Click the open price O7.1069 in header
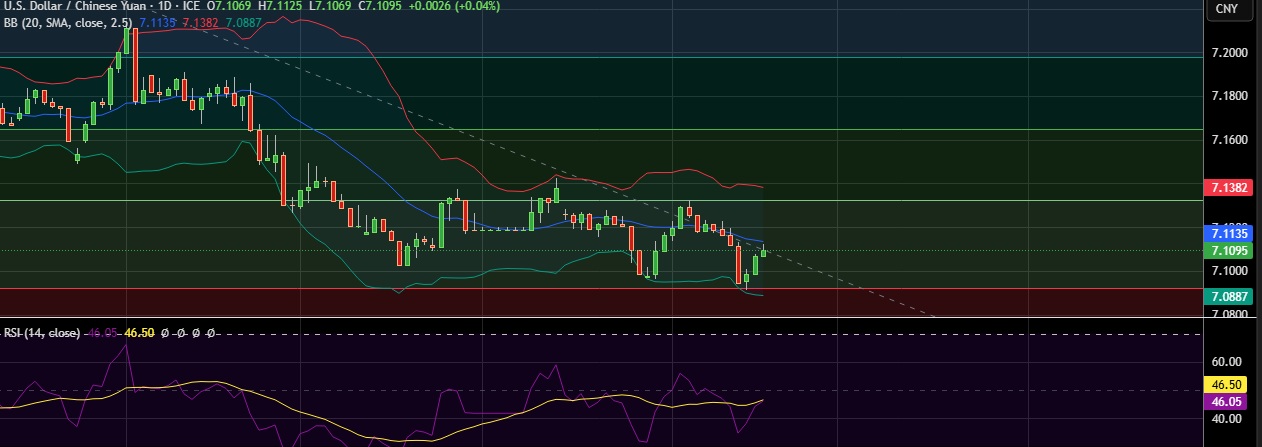The image size is (1262, 447). (228, 6)
